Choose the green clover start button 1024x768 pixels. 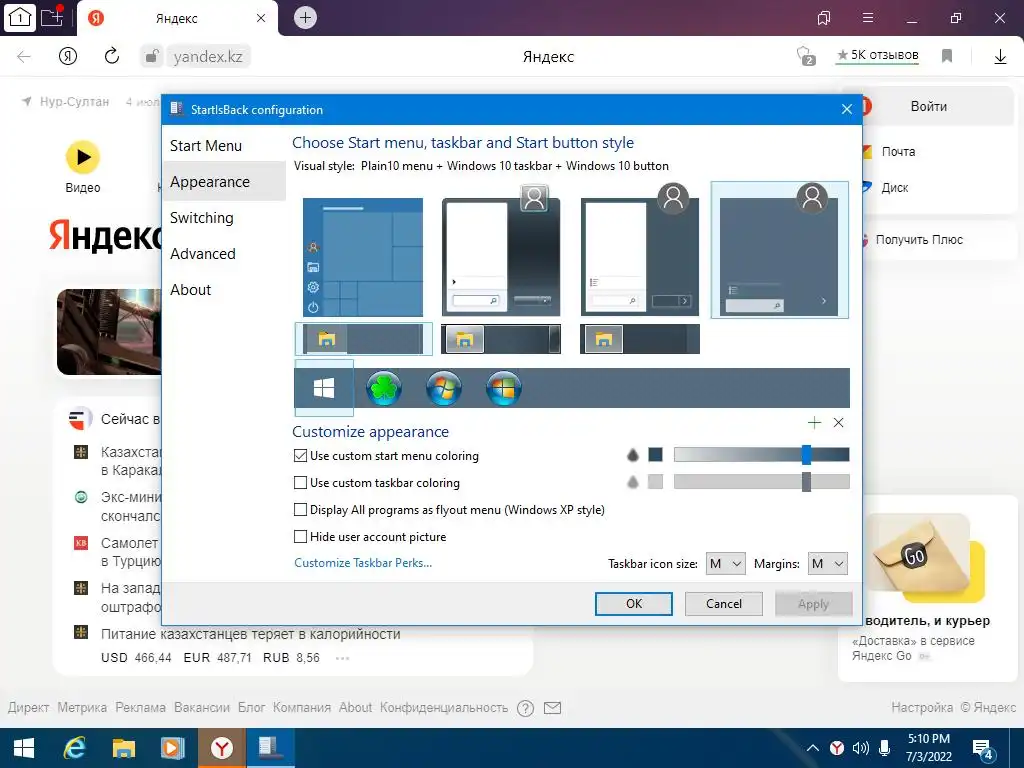(x=383, y=388)
